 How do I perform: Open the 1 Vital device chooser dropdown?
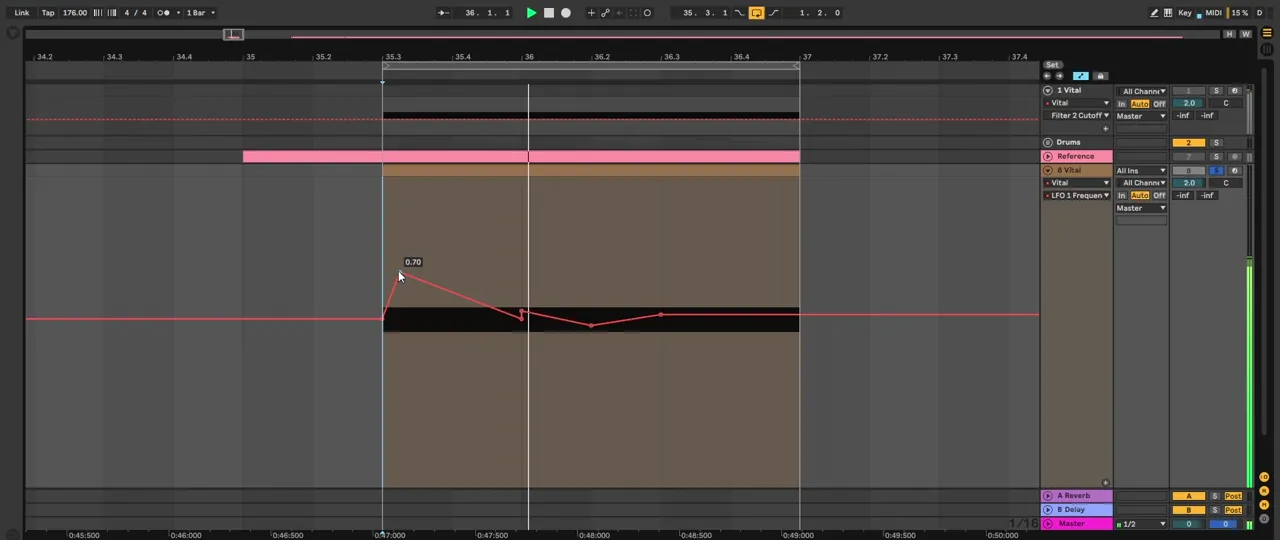(x=1078, y=103)
